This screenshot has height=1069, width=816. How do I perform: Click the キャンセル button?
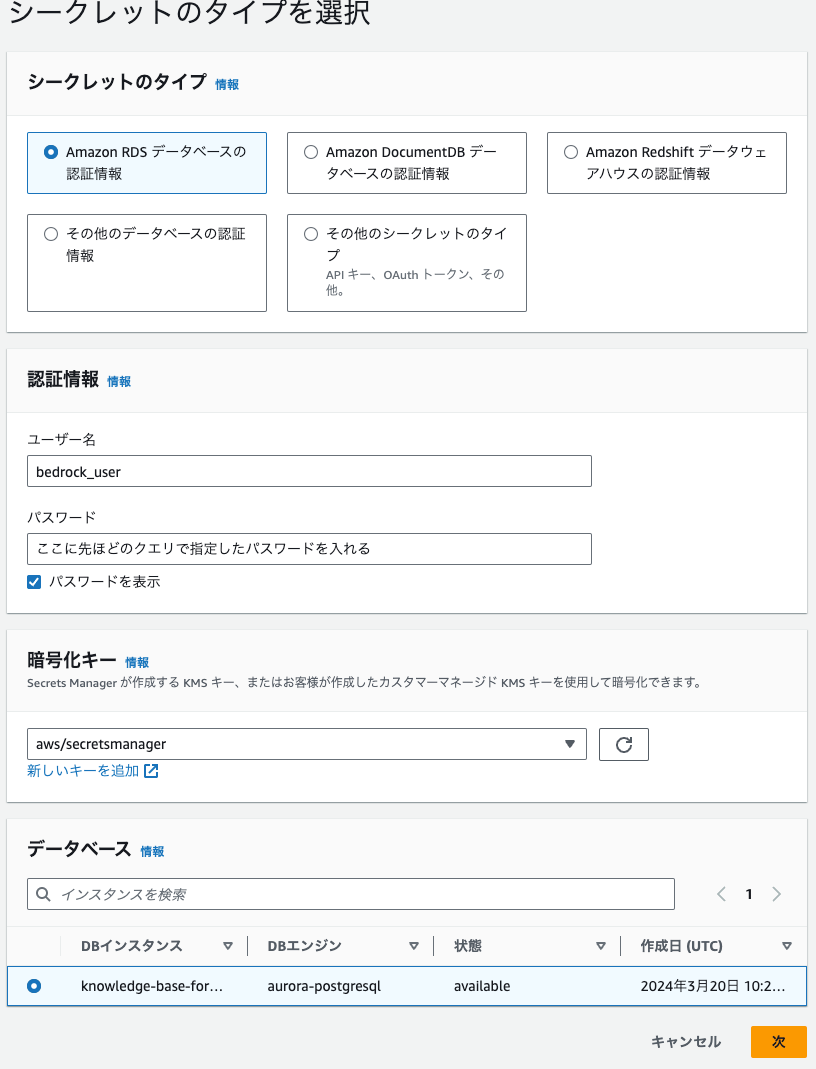pos(686,1041)
